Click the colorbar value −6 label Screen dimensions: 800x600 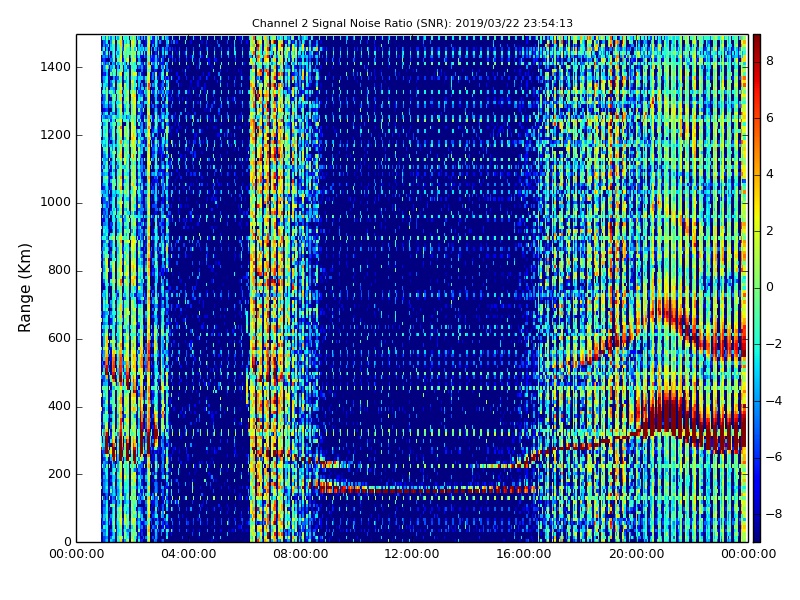click(774, 458)
